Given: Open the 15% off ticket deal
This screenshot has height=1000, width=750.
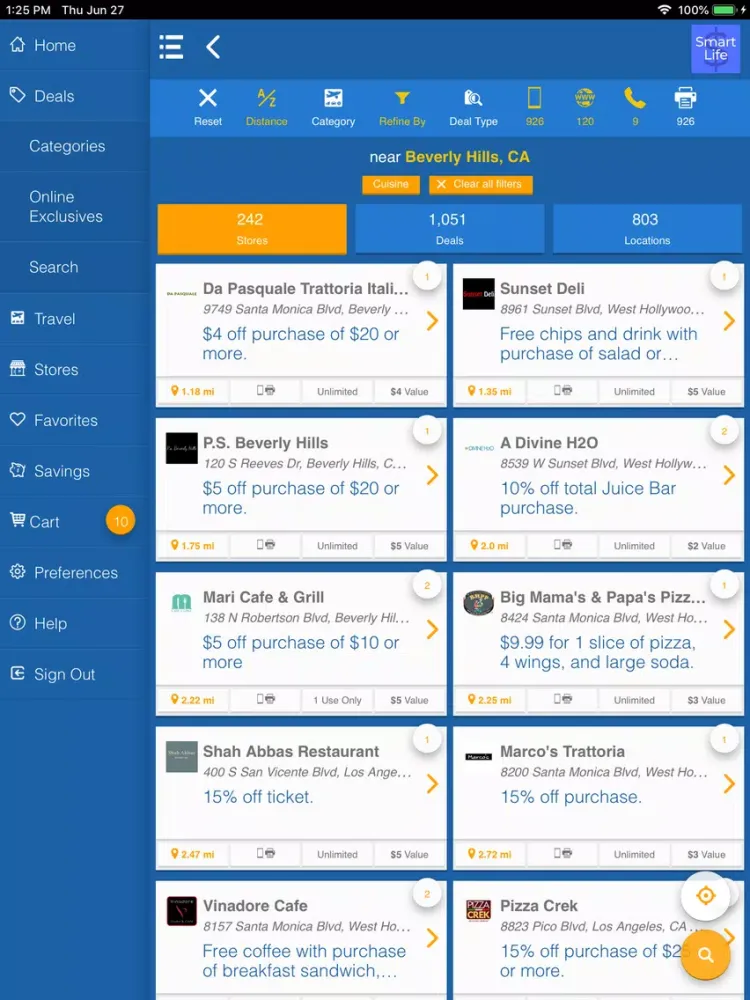Looking at the screenshot, I should tap(258, 797).
